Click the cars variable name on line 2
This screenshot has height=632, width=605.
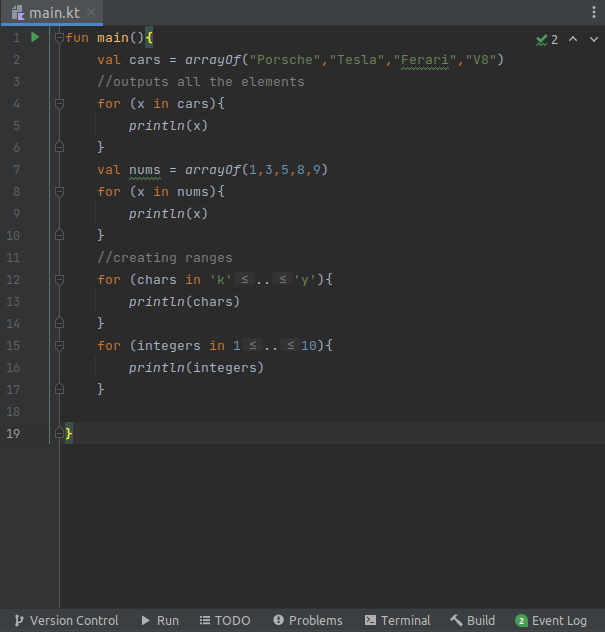pyautogui.click(x=145, y=60)
